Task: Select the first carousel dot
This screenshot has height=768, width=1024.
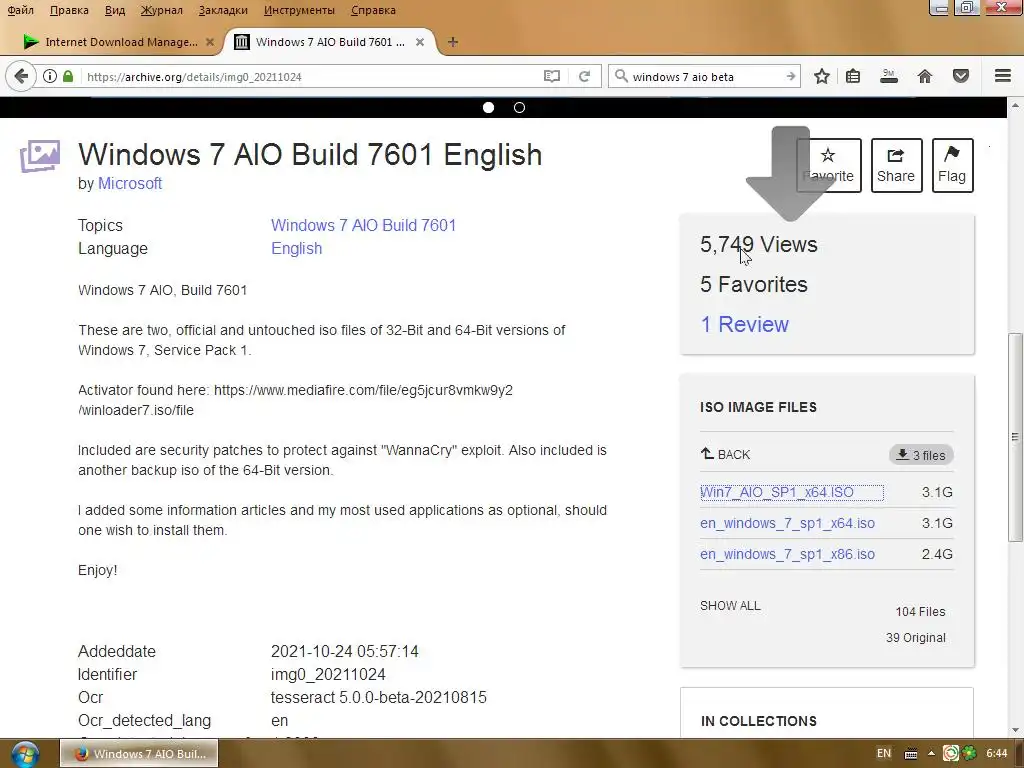Action: (488, 108)
